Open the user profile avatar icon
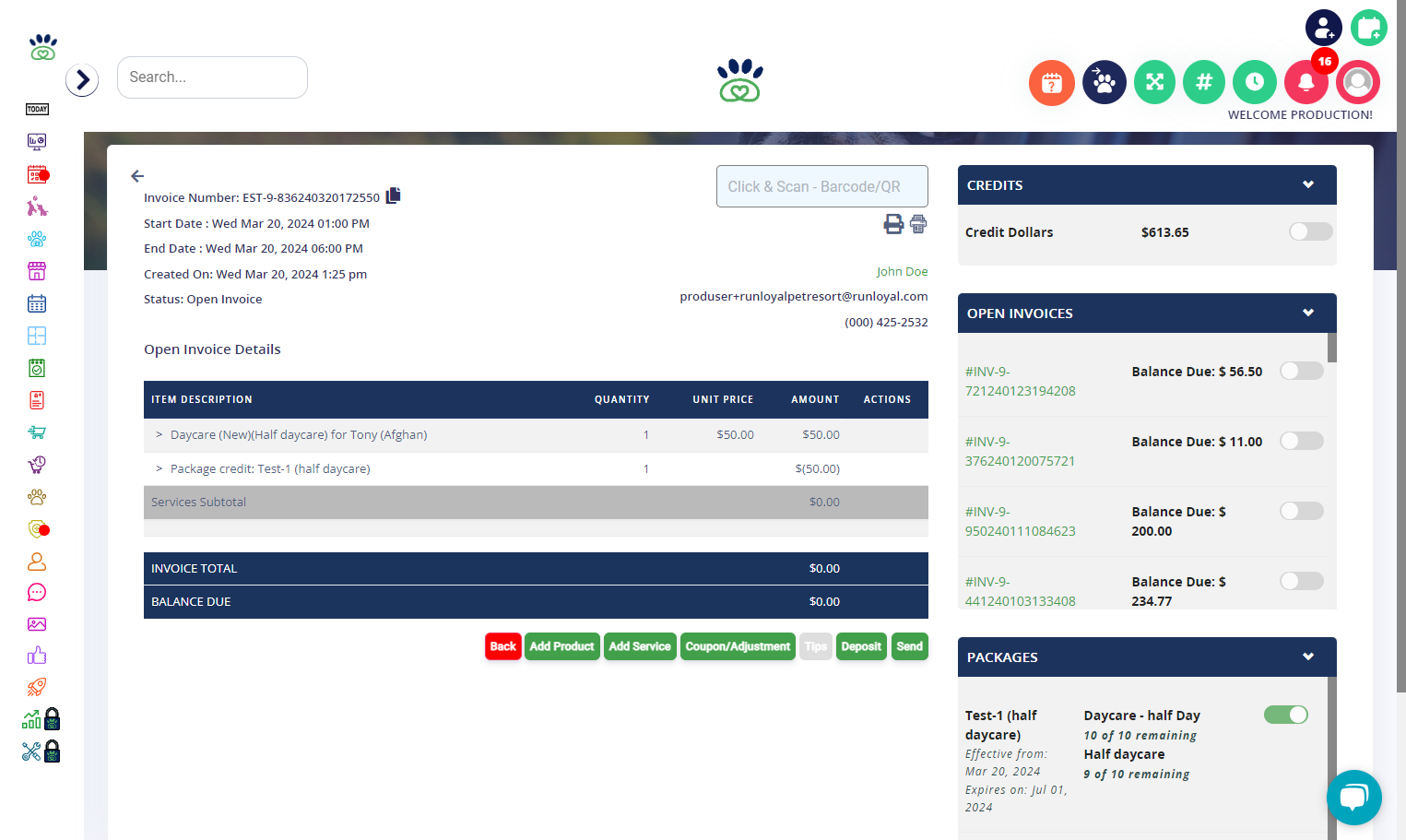Image resolution: width=1406 pixels, height=840 pixels. 1357,82
